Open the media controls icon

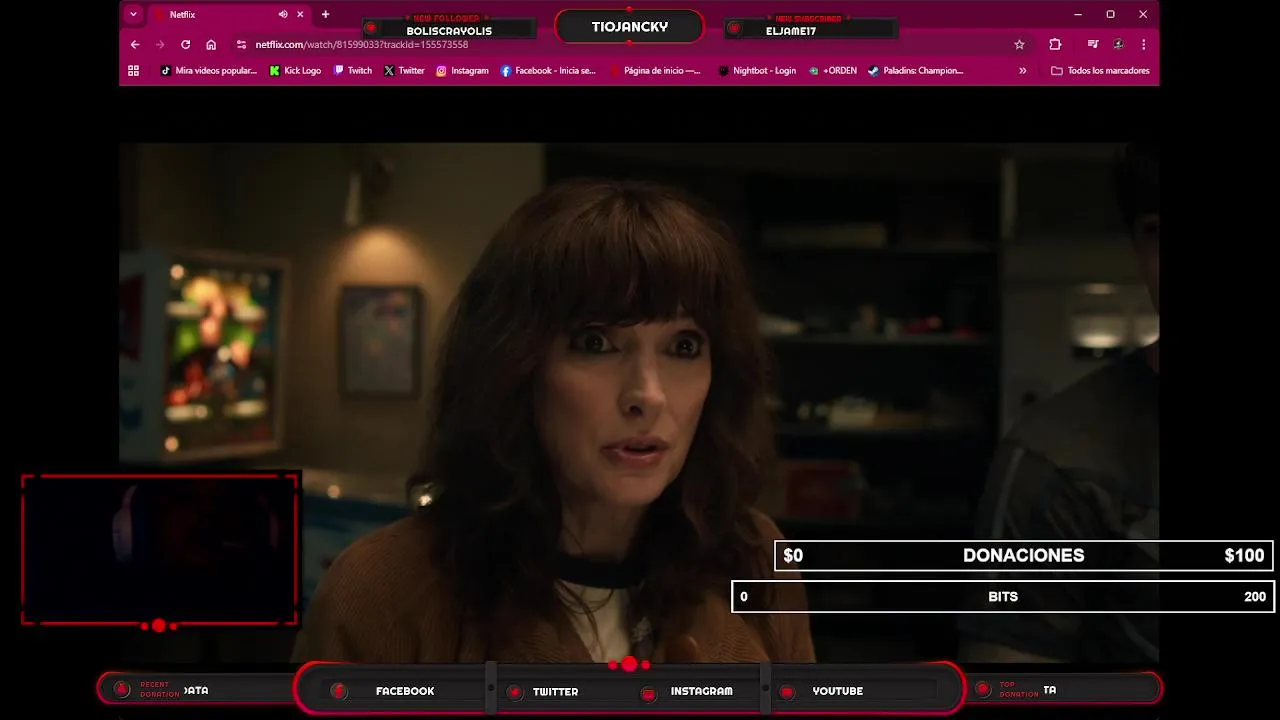1093,45
